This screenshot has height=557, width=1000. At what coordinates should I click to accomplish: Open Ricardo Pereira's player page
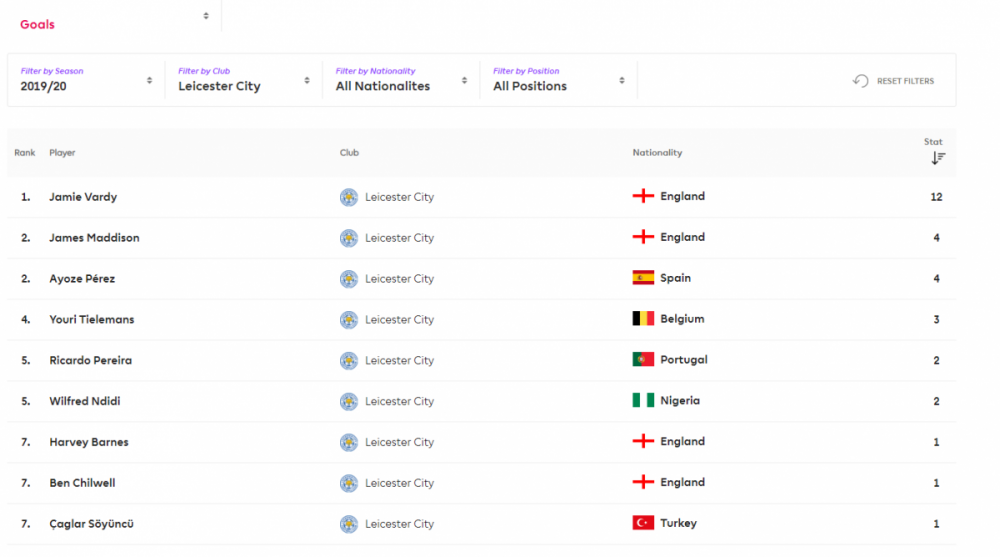91,360
